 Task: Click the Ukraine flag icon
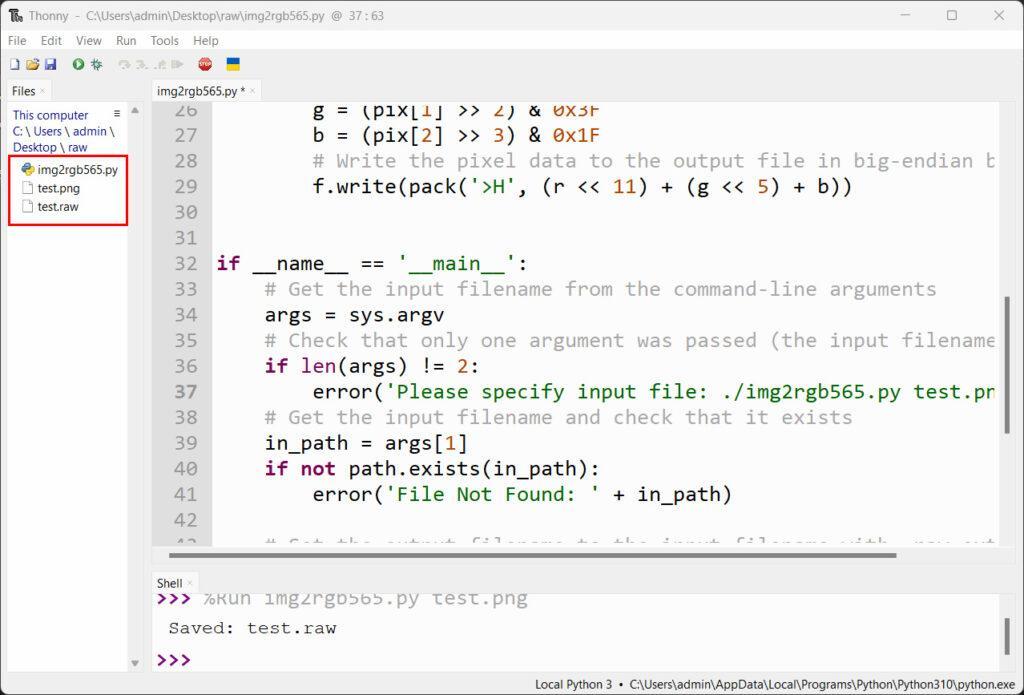click(233, 64)
